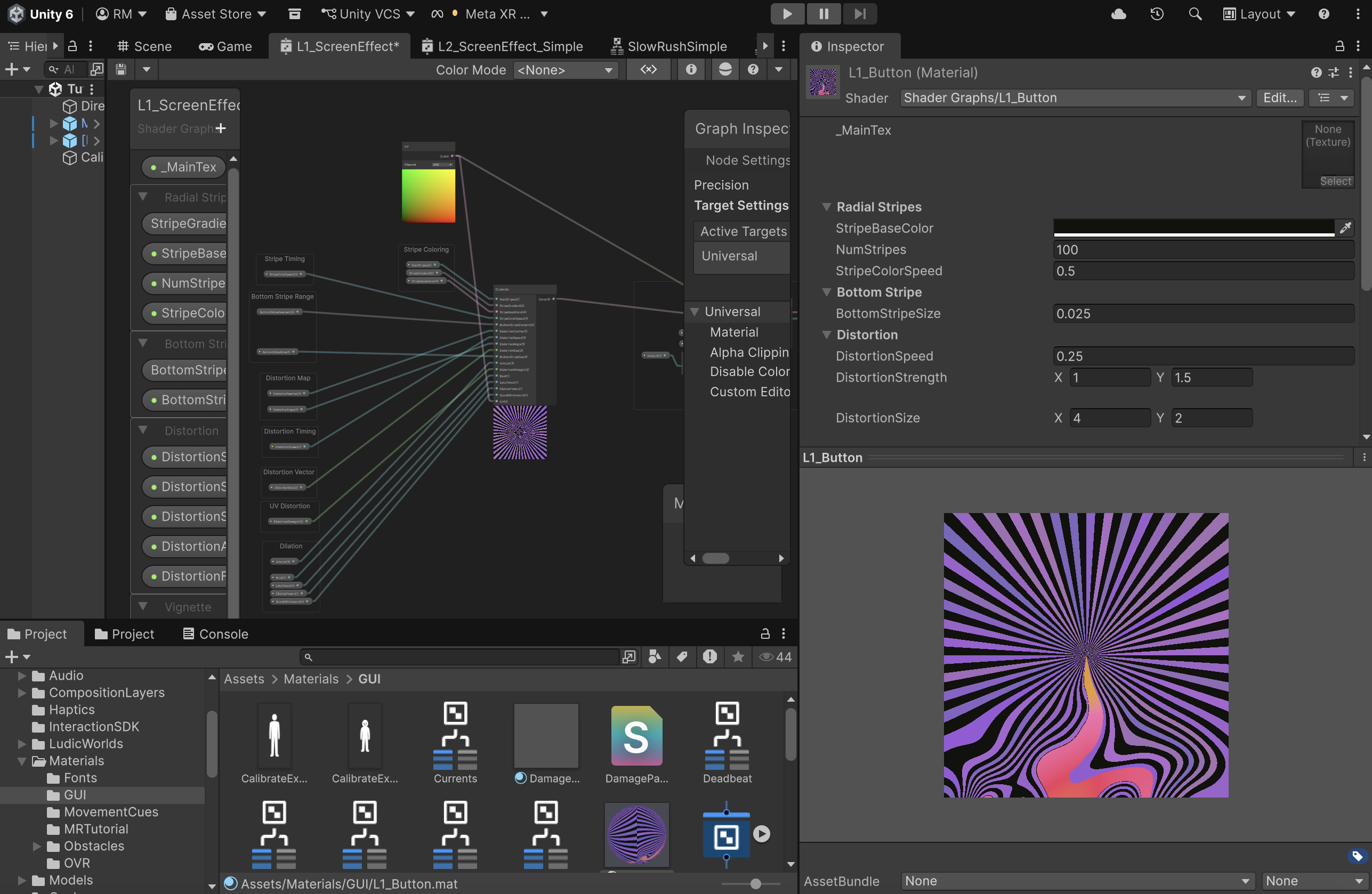Toggle the Blackboard panel icon

pos(649,70)
